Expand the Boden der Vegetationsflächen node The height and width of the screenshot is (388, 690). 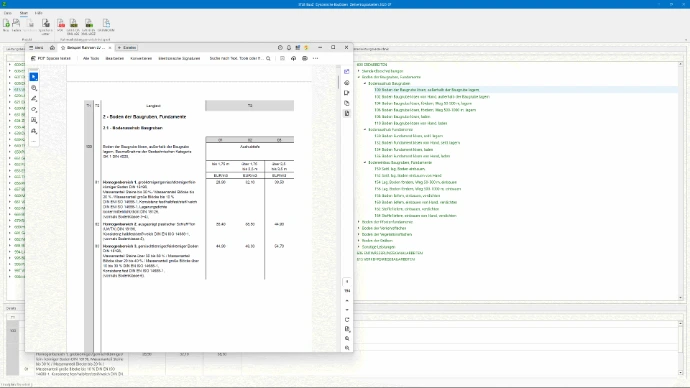(x=359, y=234)
